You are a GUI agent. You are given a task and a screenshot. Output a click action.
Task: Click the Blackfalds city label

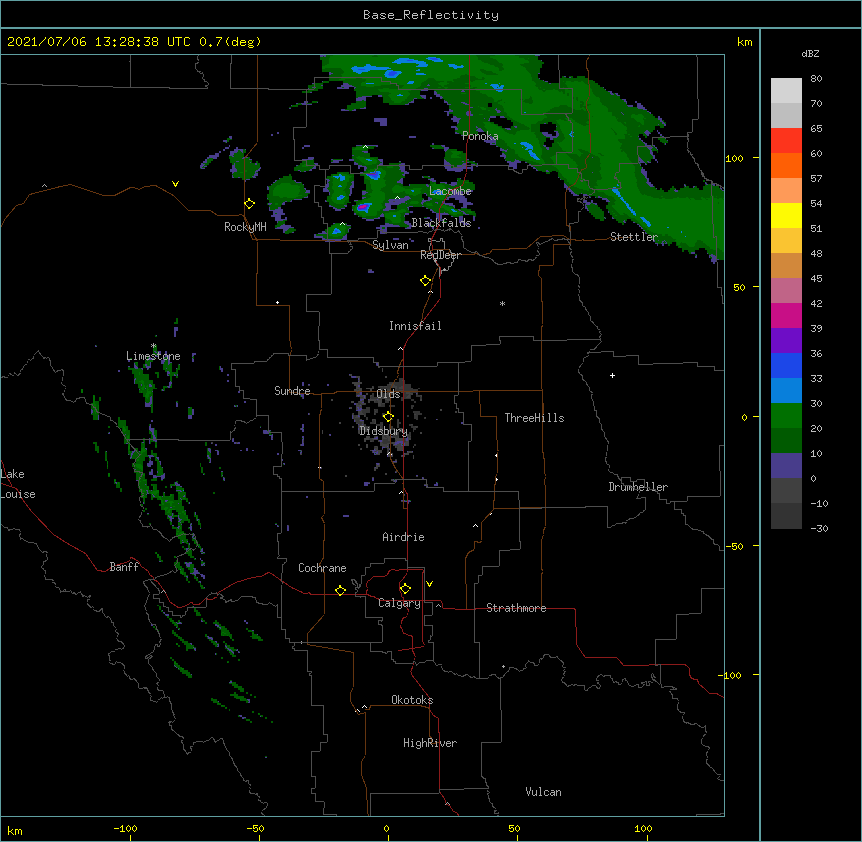point(441,223)
